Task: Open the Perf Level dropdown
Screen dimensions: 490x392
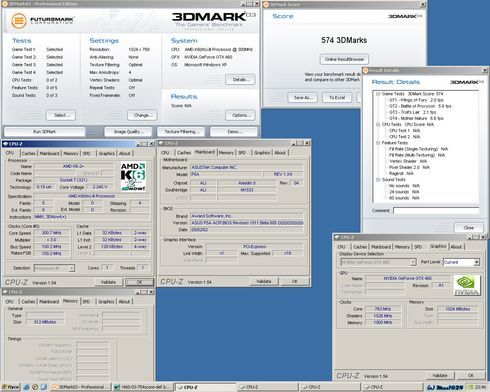Action: (x=461, y=262)
